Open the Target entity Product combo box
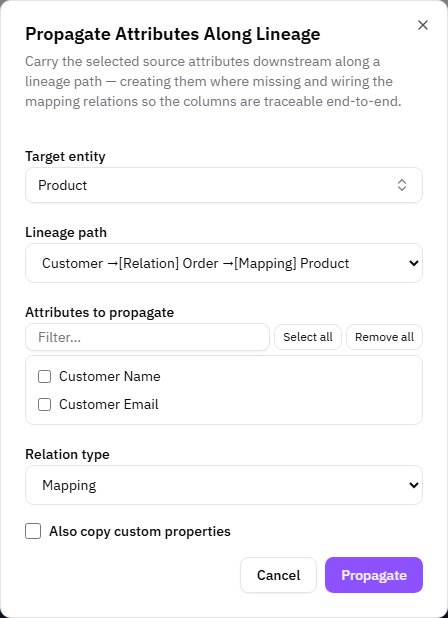This screenshot has width=448, height=618. click(224, 185)
